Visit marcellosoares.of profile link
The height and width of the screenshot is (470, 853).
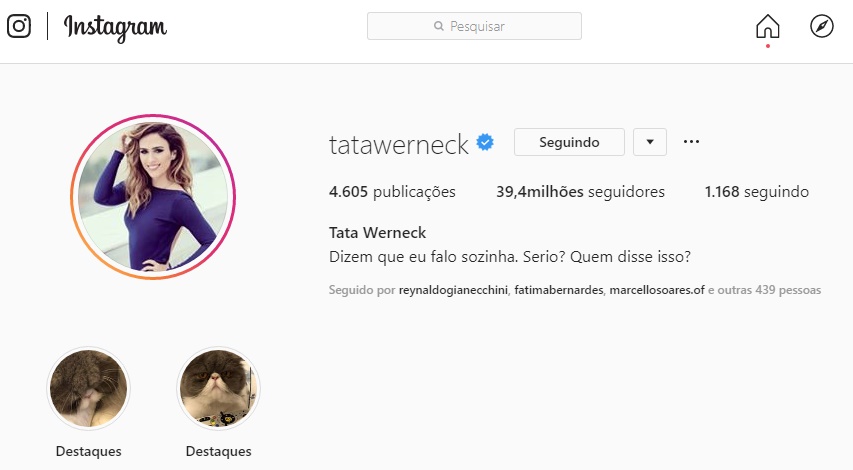tap(657, 290)
